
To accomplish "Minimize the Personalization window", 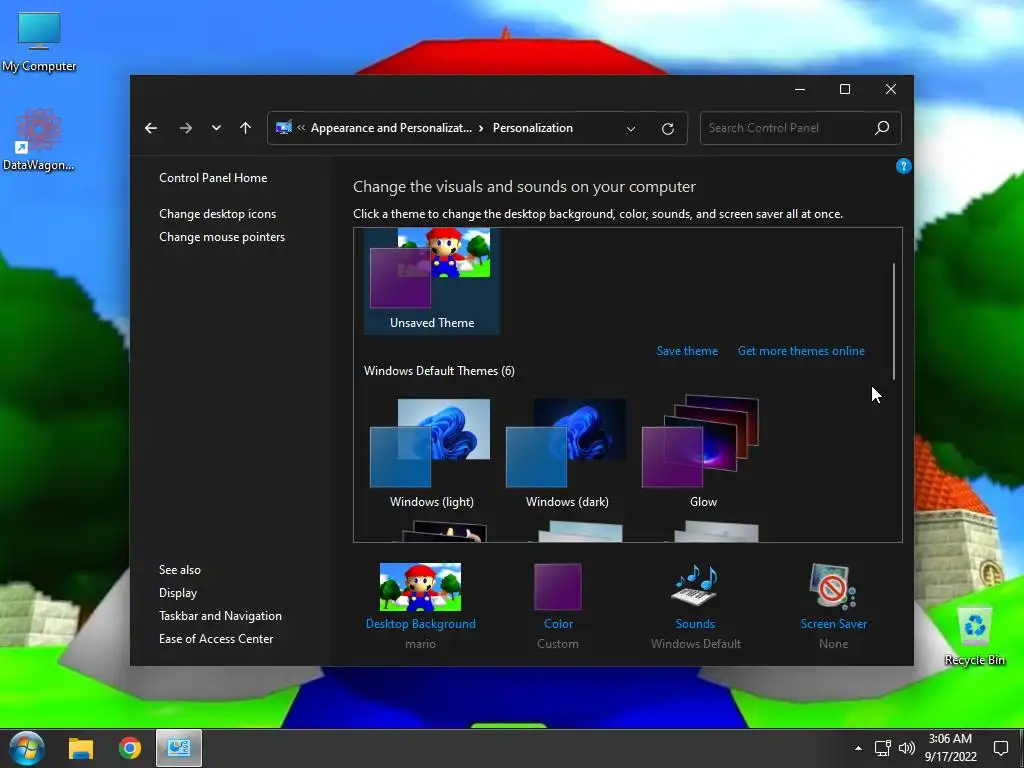I will pos(799,89).
